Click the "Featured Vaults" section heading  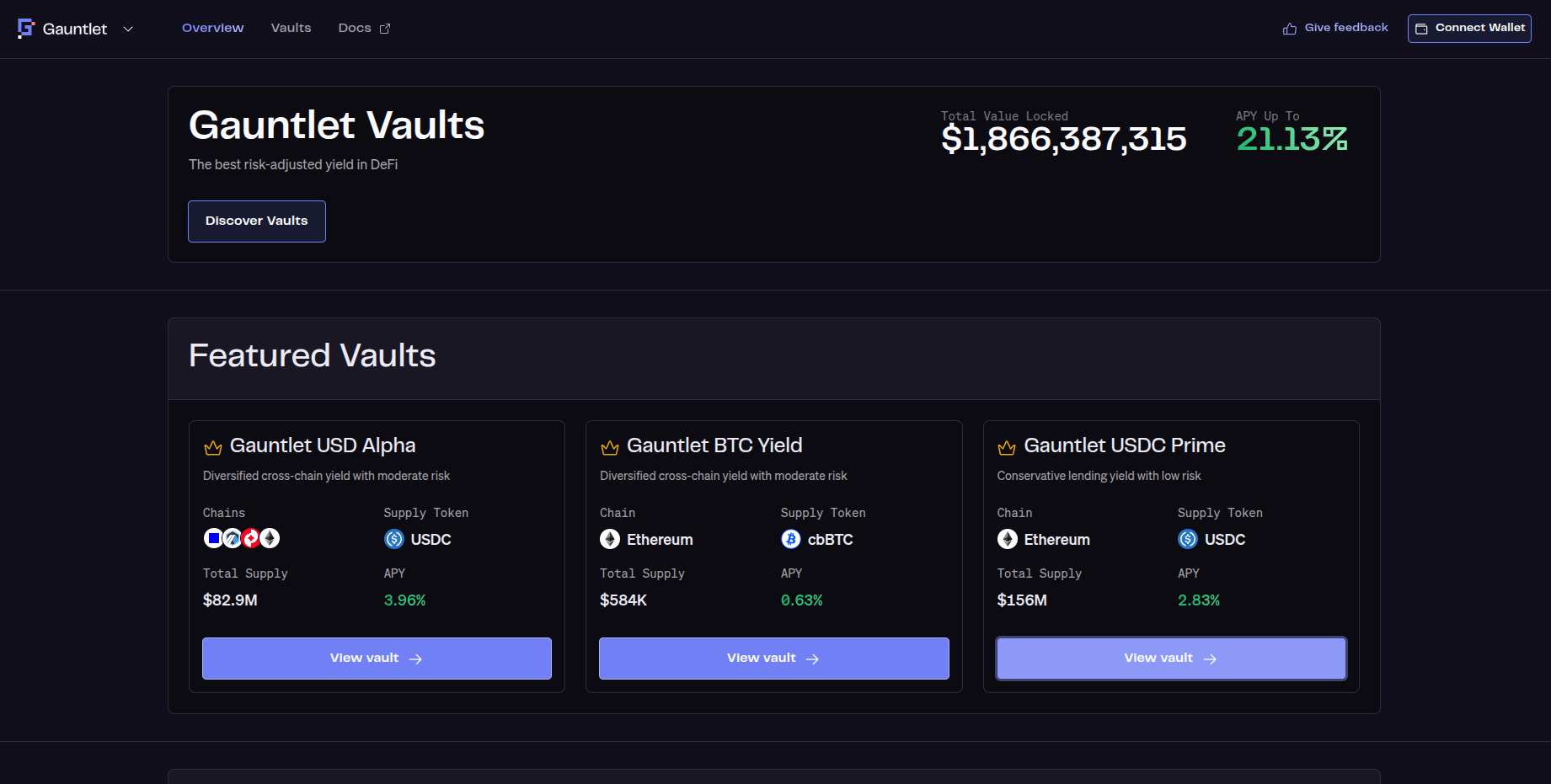coord(313,355)
